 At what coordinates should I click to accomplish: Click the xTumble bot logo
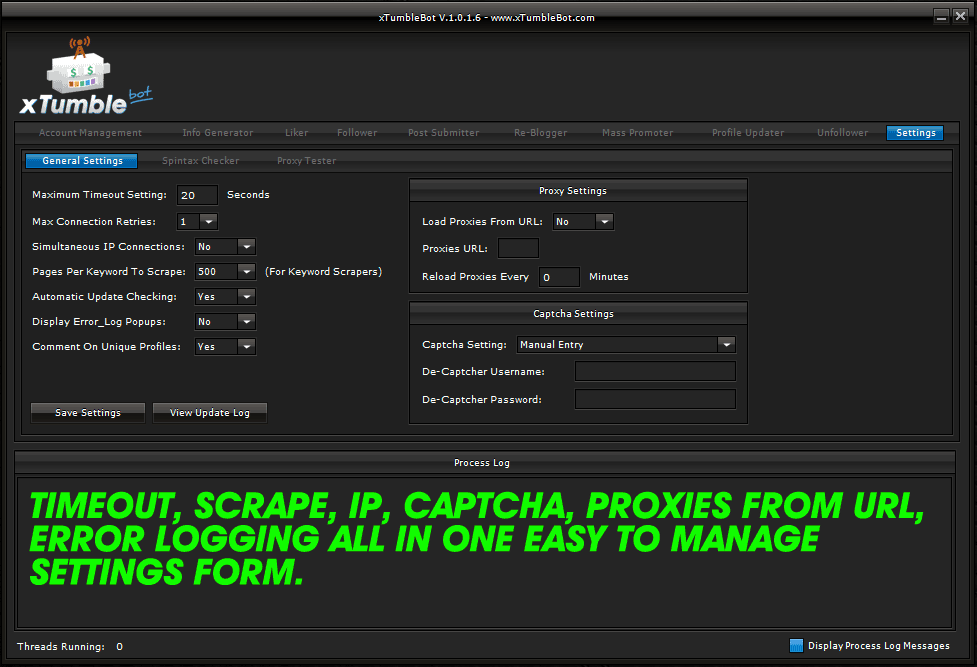click(85, 77)
